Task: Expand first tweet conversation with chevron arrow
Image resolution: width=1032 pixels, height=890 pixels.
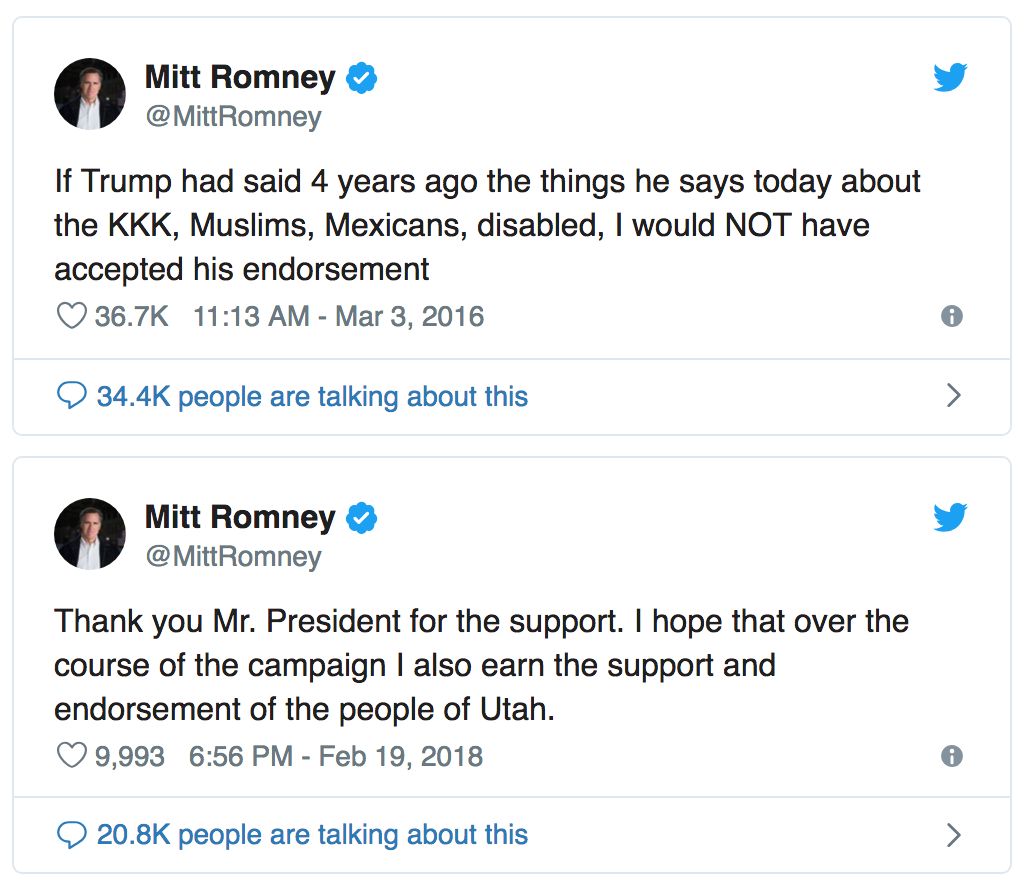Action: point(953,396)
